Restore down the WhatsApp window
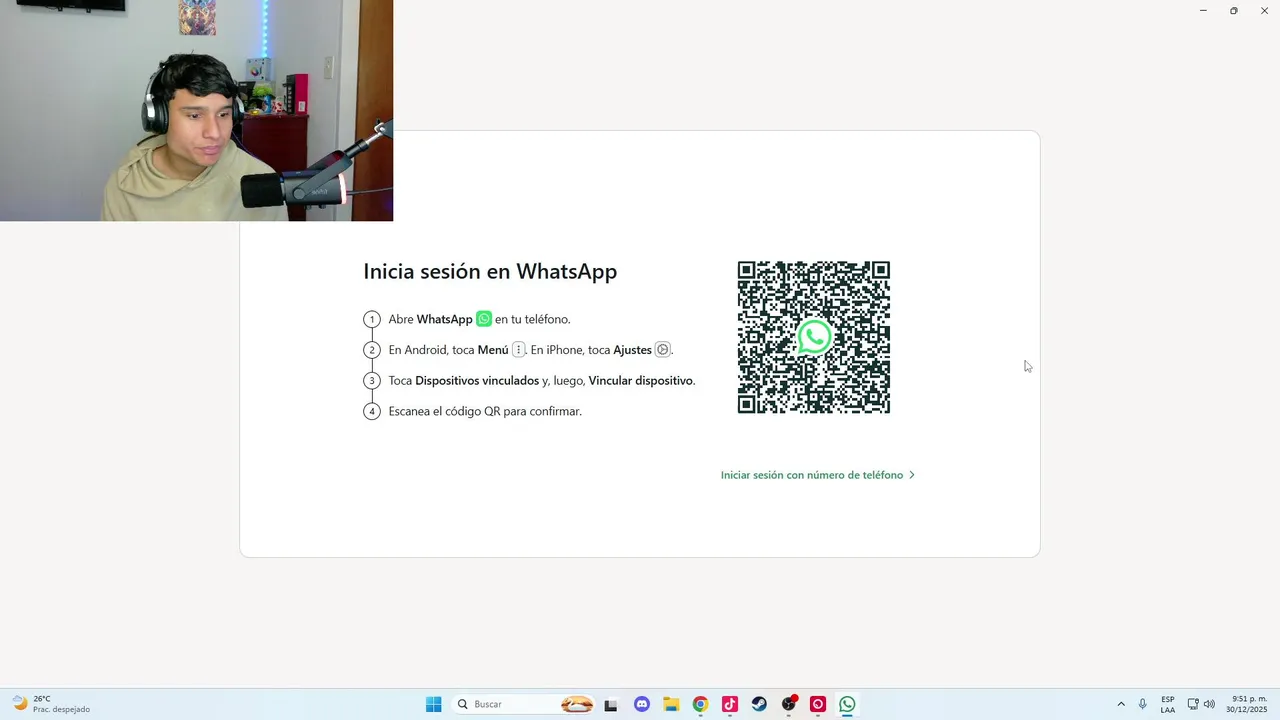The width and height of the screenshot is (1280, 720). [1234, 10]
